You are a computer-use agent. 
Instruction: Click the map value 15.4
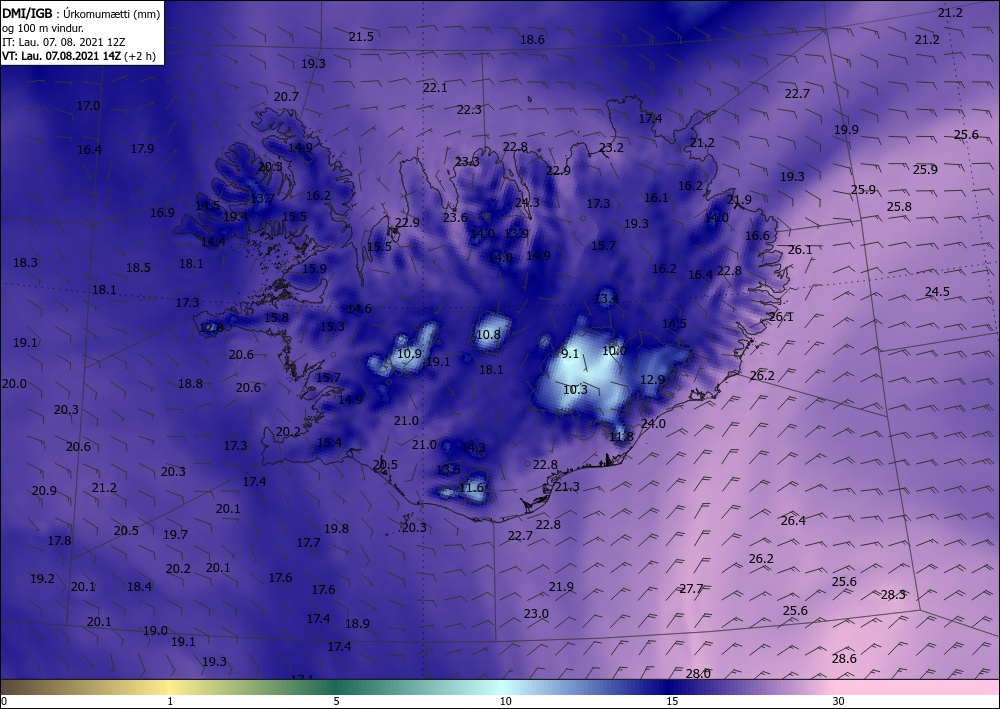[x=329, y=442]
